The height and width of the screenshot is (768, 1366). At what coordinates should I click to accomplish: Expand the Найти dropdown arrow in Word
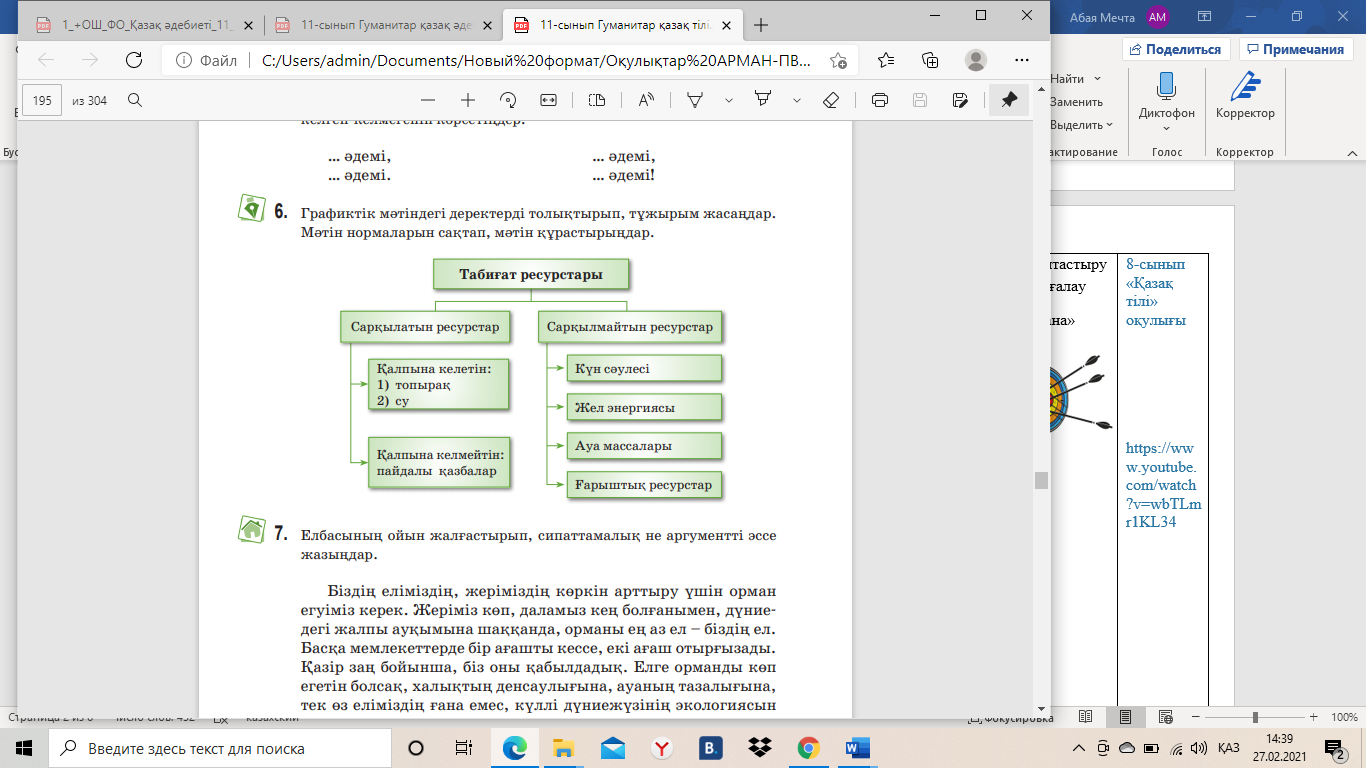(1098, 78)
